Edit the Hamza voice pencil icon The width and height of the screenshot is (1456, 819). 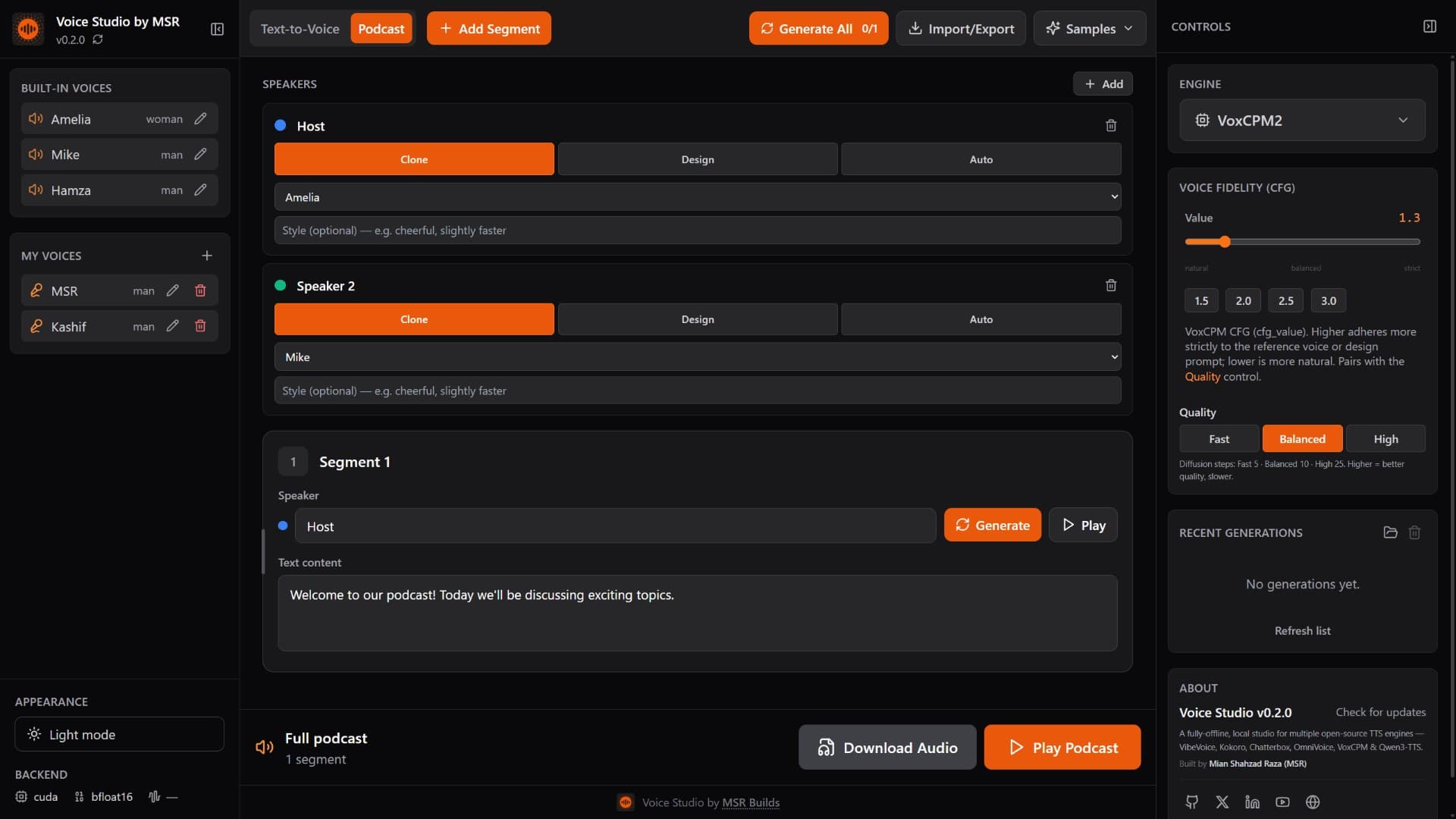tap(200, 190)
